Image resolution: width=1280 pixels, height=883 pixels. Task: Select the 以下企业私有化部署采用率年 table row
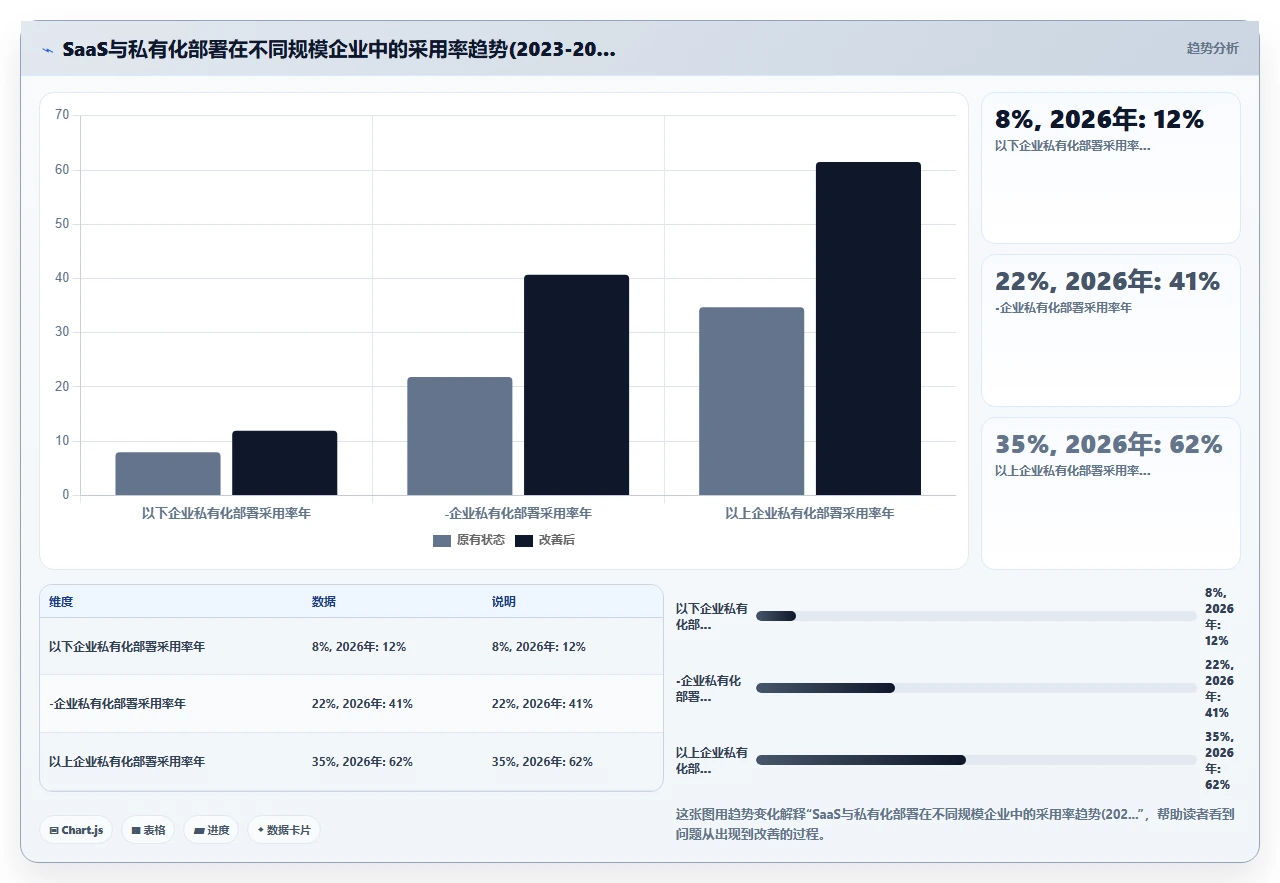tap(351, 647)
